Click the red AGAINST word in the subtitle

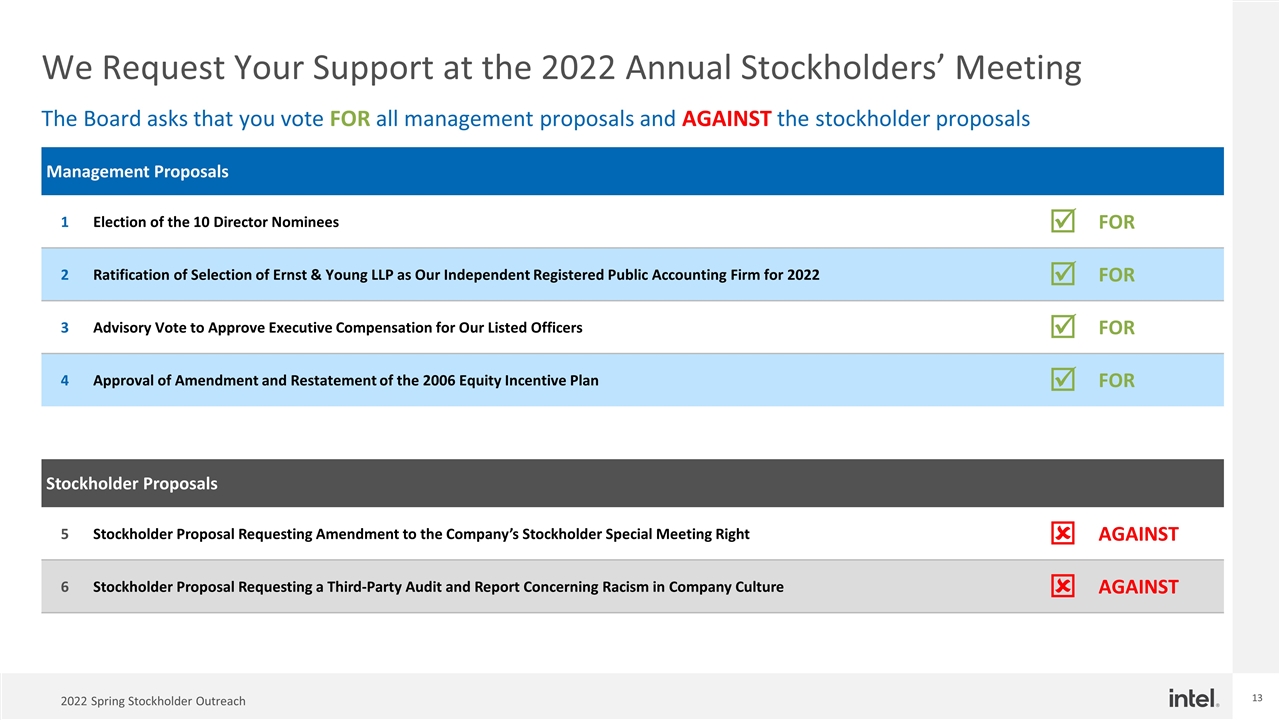click(x=726, y=119)
